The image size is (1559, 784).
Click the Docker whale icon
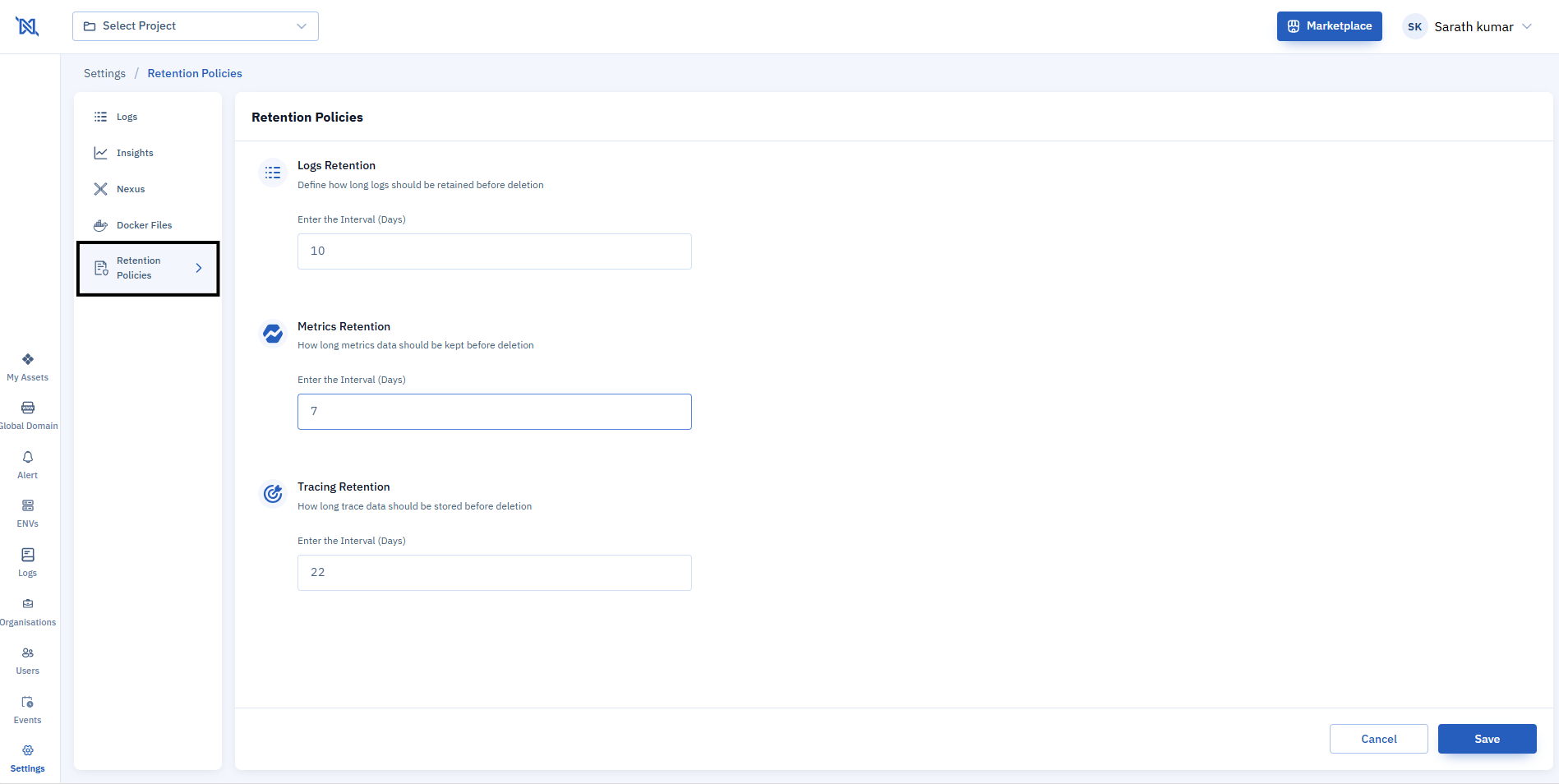(100, 225)
